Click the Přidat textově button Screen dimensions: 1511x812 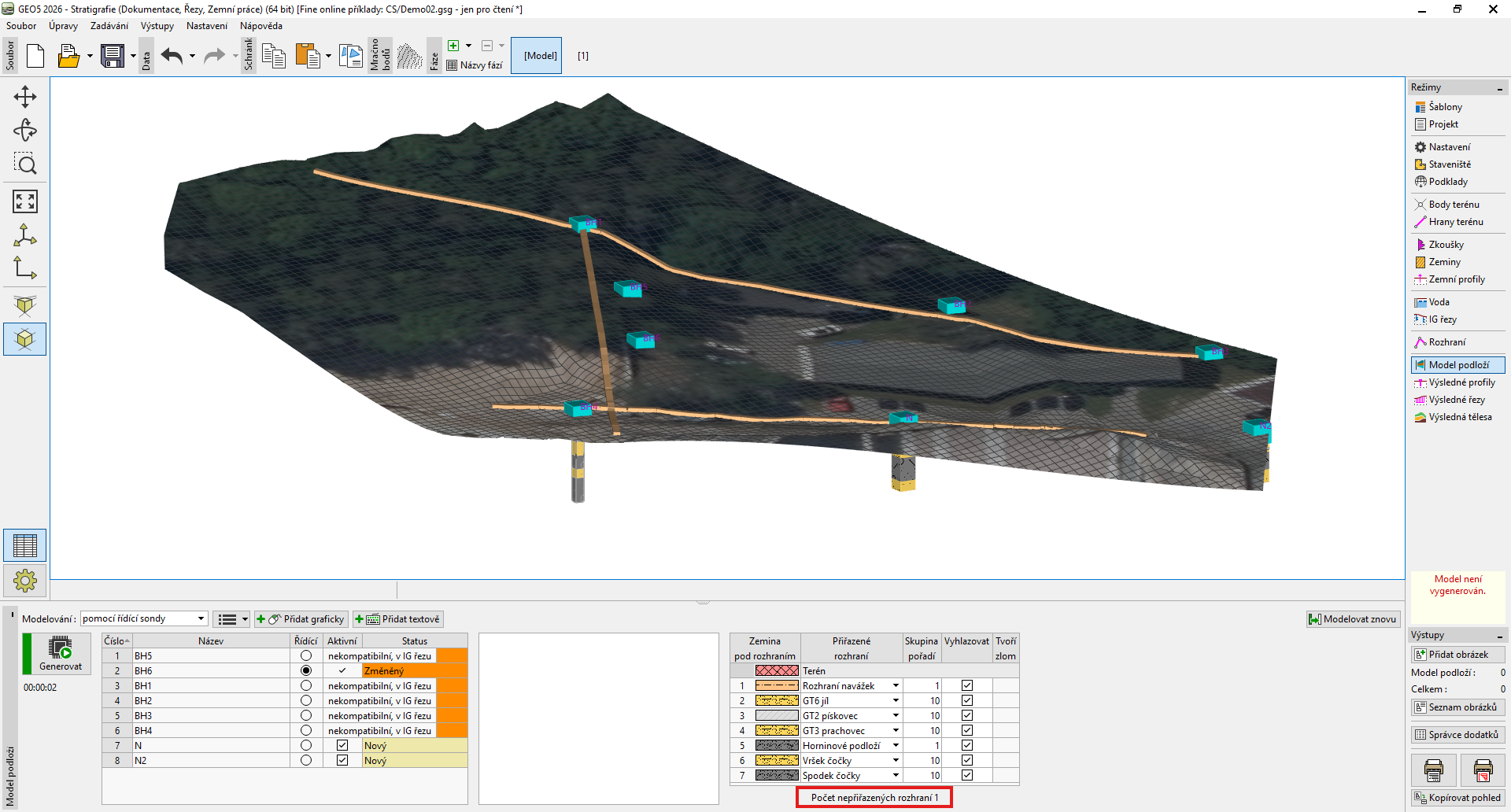(398, 619)
